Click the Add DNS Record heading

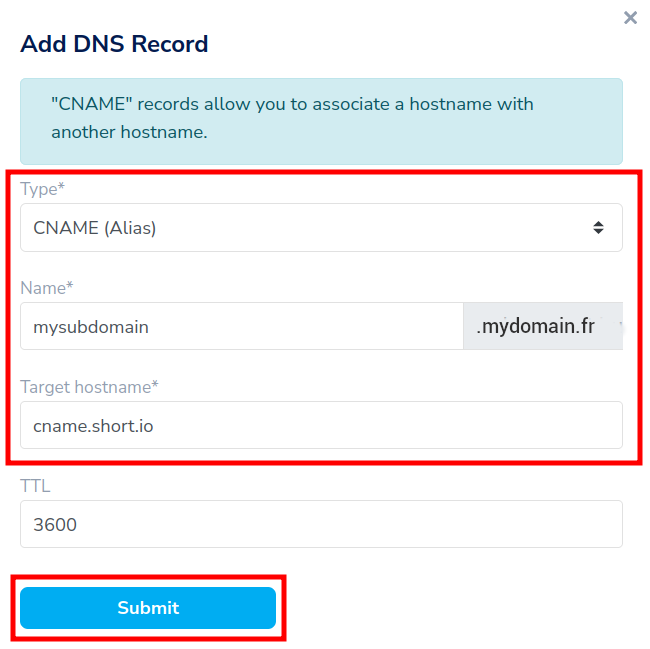coord(114,44)
